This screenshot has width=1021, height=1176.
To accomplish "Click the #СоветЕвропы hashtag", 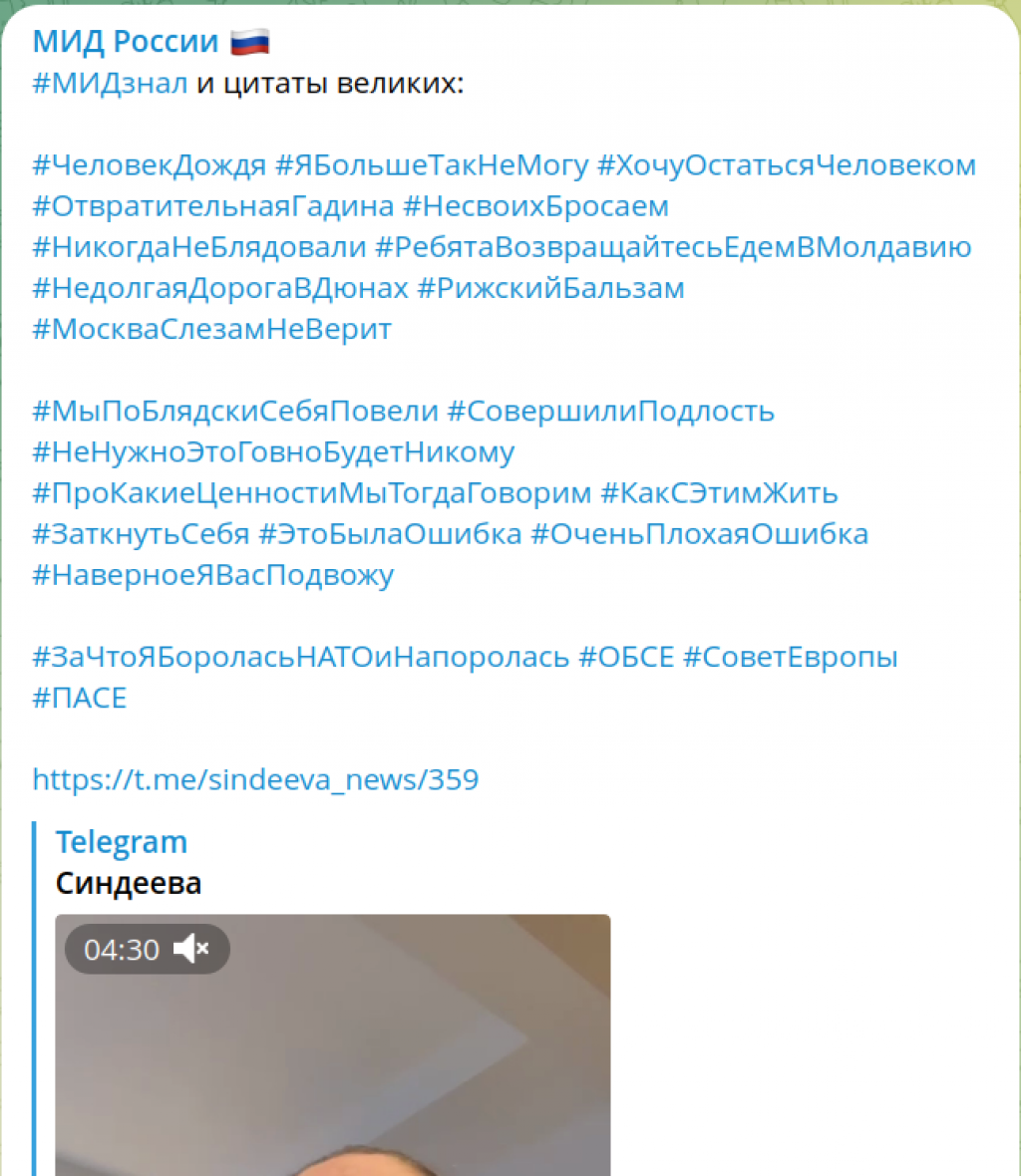I will [x=790, y=656].
